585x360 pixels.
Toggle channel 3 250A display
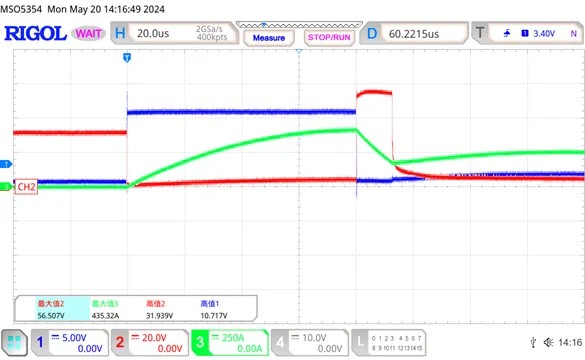230,342
